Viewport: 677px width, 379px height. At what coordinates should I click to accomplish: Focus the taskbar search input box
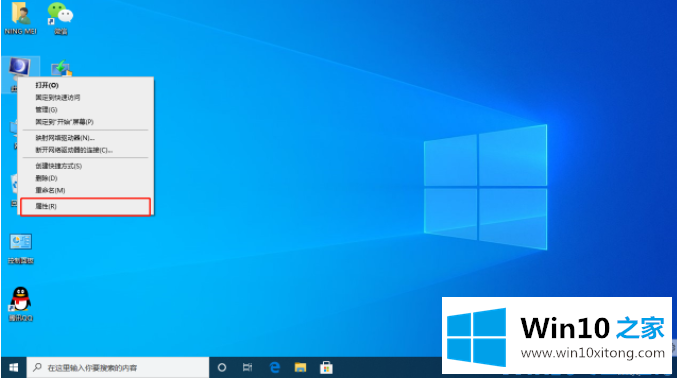118,367
